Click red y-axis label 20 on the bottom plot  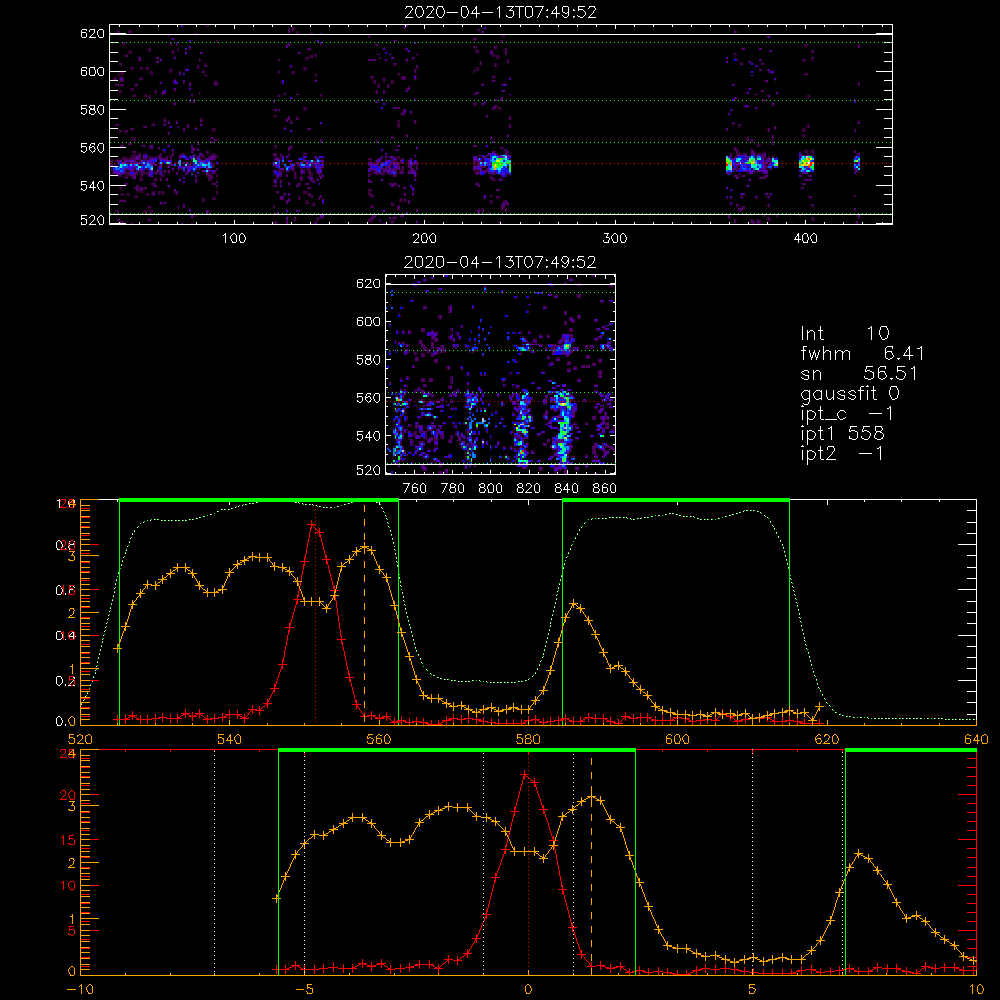[x=68, y=795]
